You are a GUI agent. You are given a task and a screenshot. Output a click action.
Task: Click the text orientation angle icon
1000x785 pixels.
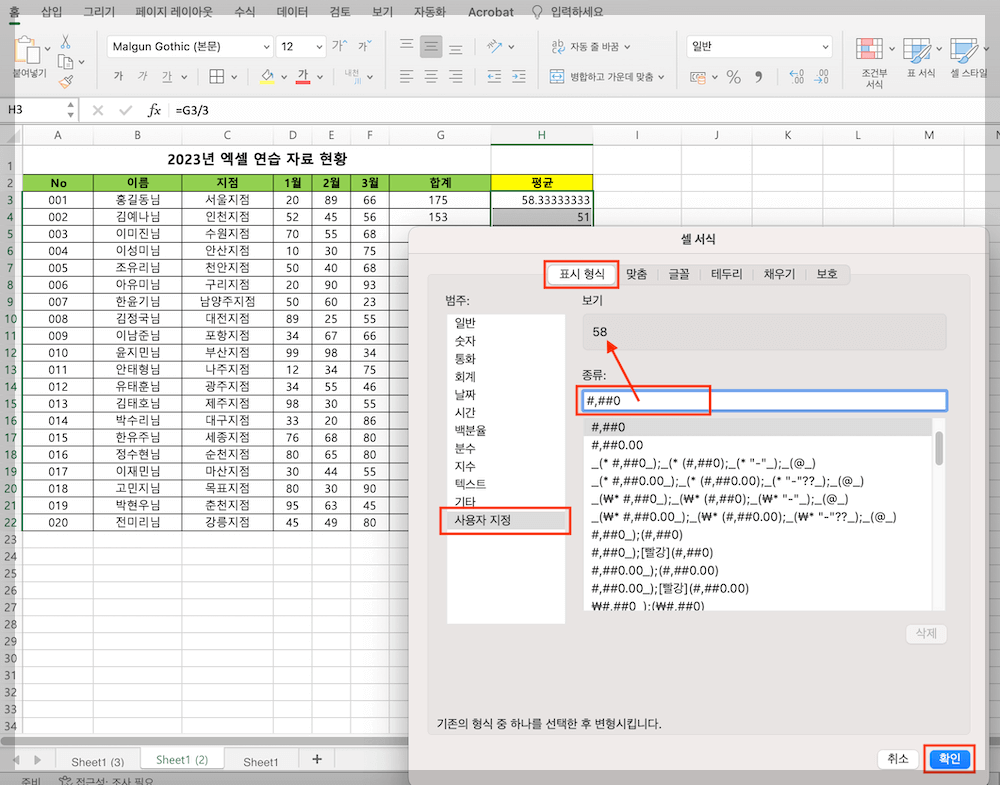tap(494, 46)
